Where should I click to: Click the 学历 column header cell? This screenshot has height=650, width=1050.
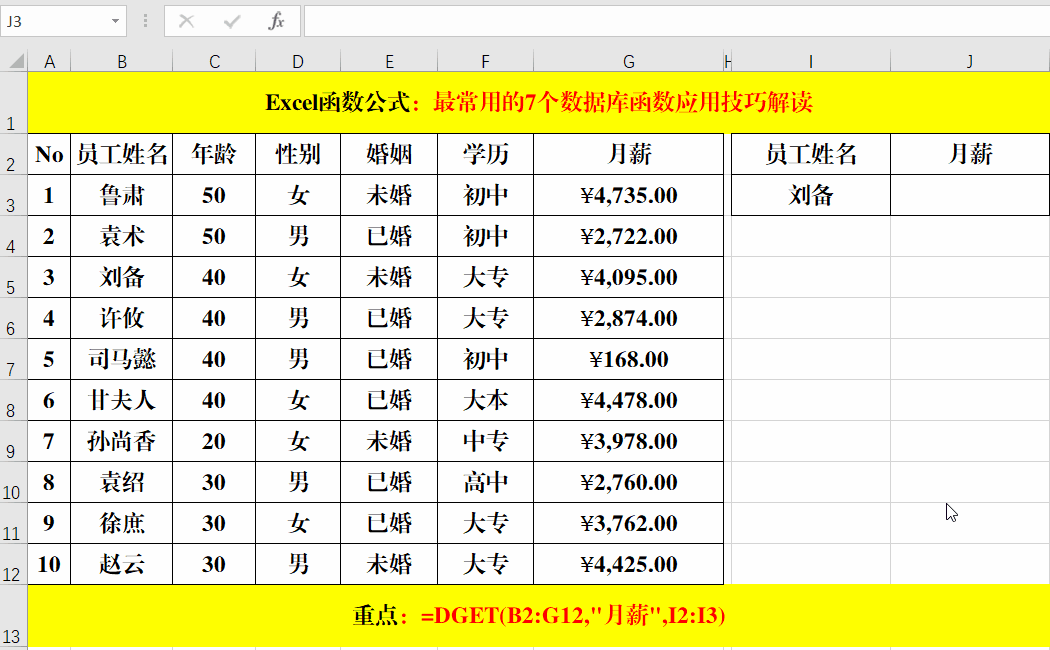click(x=485, y=153)
